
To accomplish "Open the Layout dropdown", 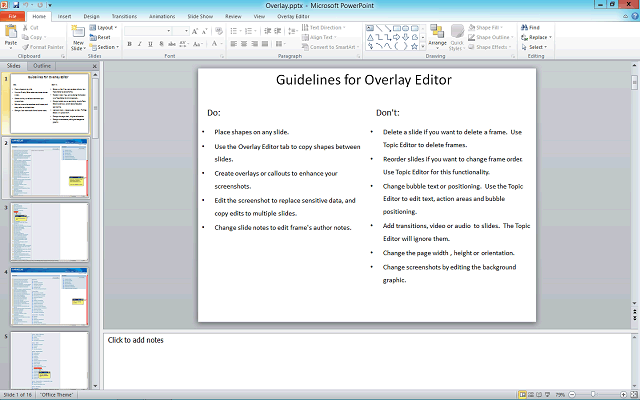I will click(106, 27).
